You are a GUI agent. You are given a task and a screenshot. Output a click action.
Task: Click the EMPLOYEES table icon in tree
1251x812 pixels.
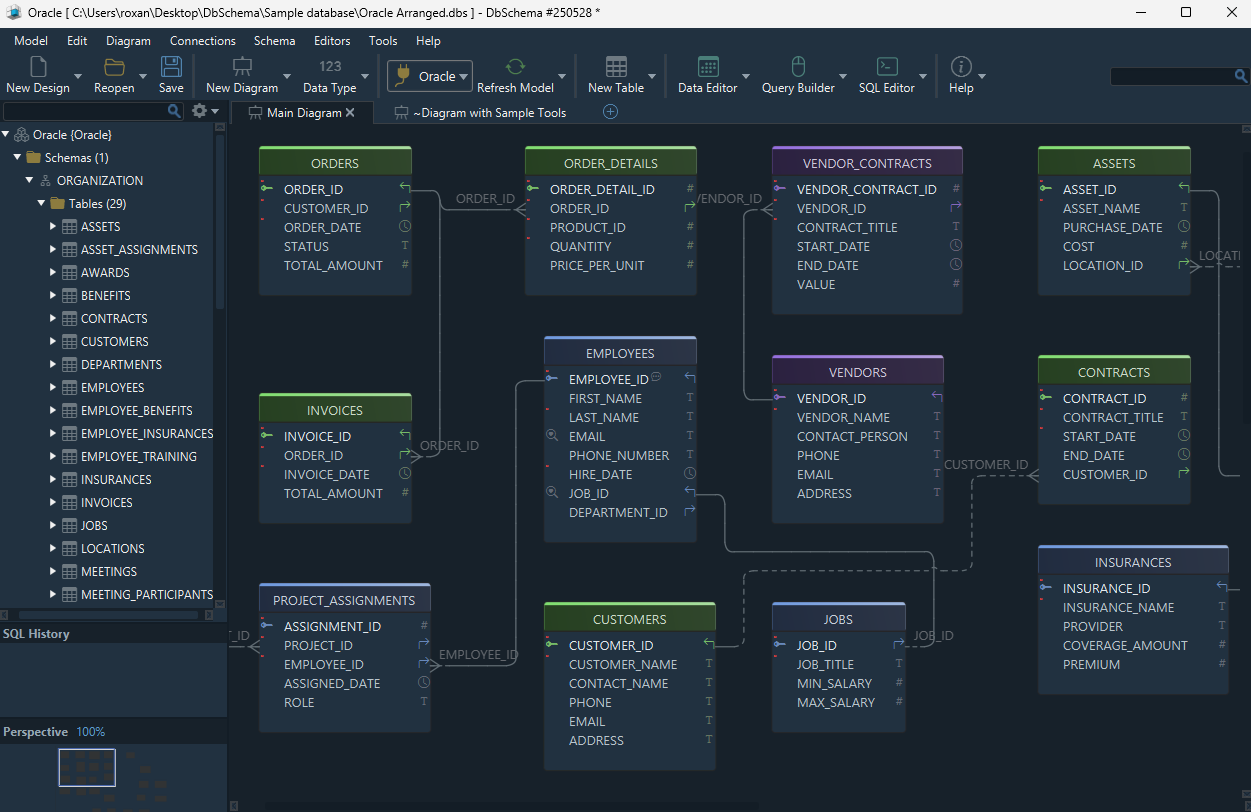click(x=70, y=388)
